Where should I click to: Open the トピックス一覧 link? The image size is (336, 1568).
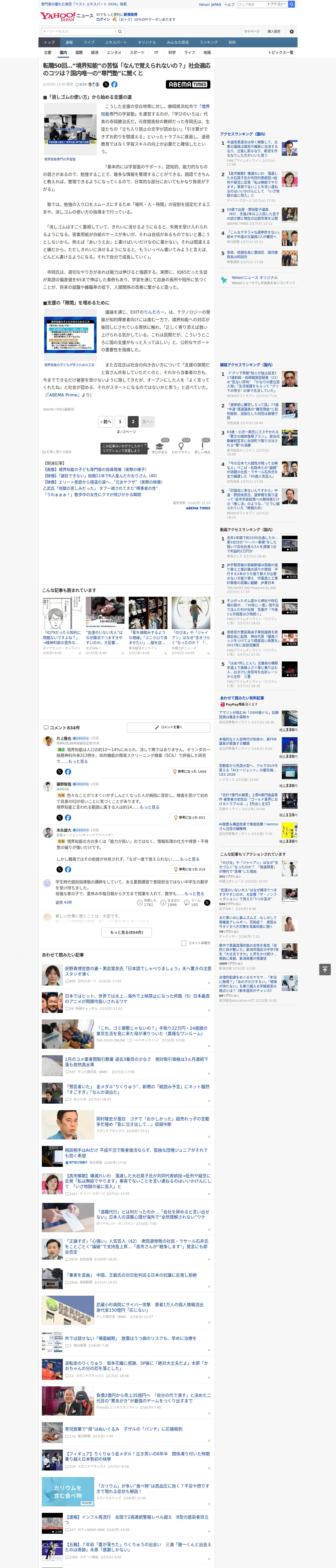[281, 52]
